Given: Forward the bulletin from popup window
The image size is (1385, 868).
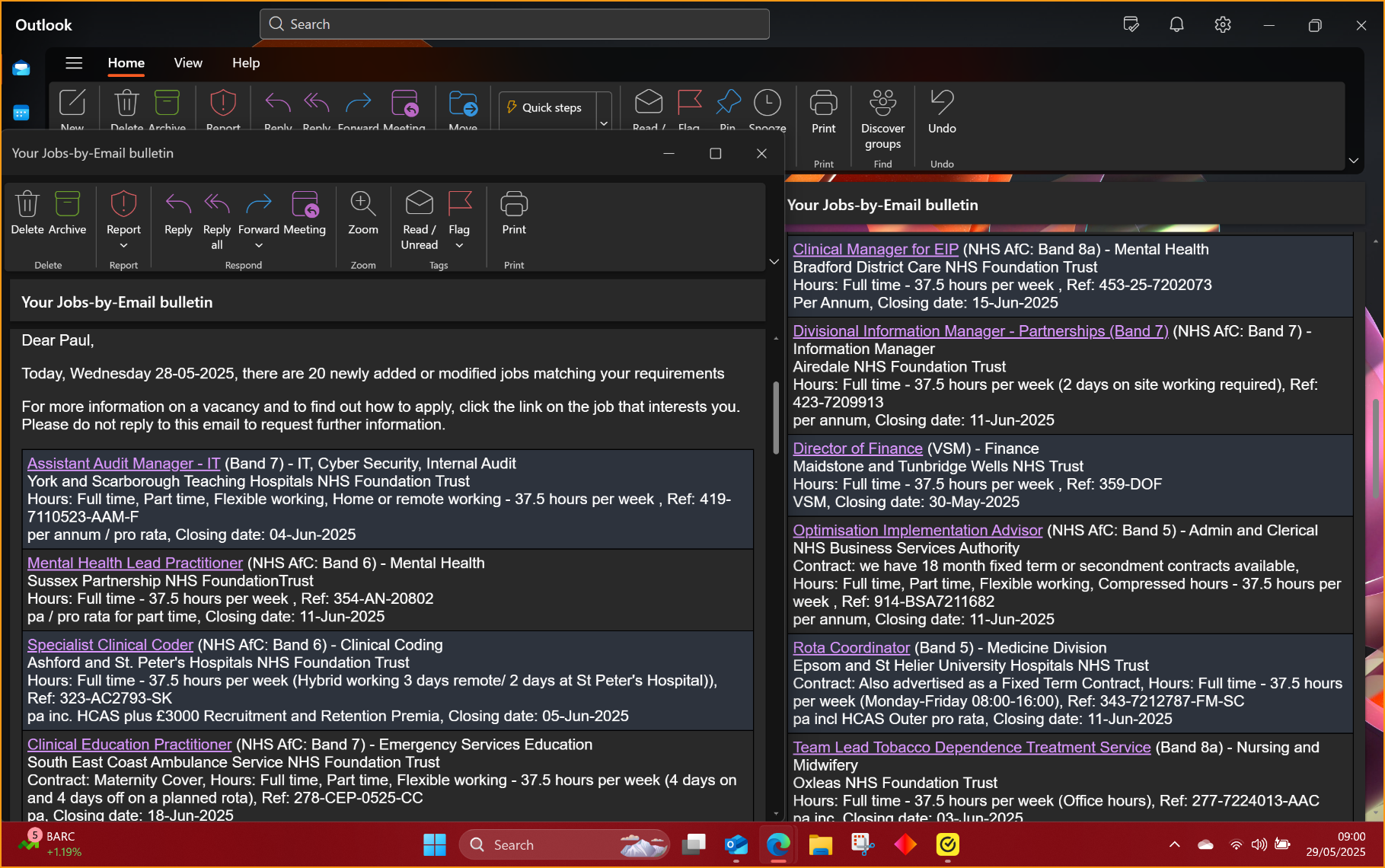Looking at the screenshot, I should click(x=259, y=204).
